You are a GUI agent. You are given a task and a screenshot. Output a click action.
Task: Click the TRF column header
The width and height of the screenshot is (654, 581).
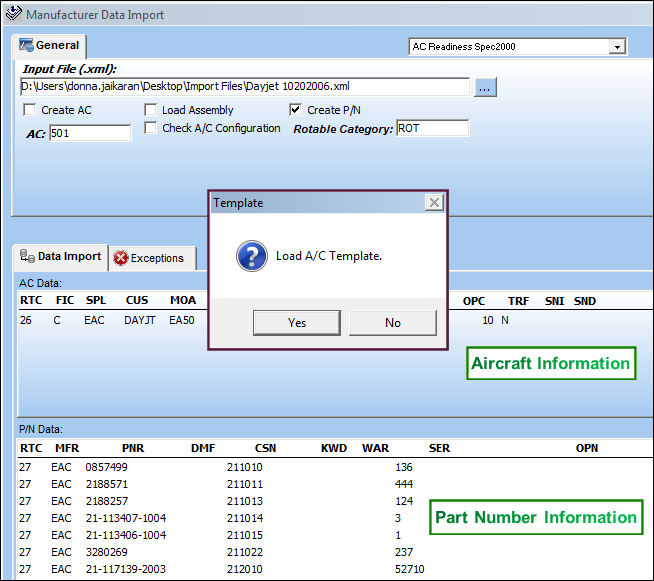point(518,301)
